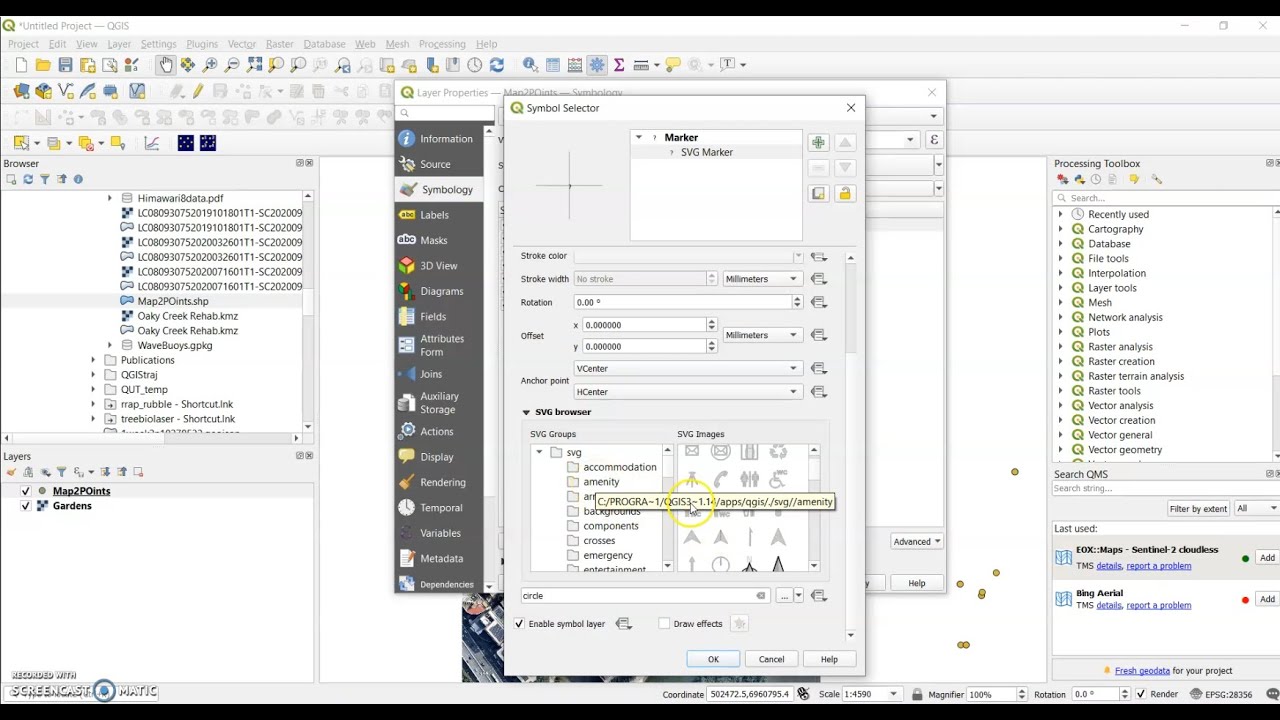Toggle the Draw effects checkbox
1280x720 pixels.
664,624
